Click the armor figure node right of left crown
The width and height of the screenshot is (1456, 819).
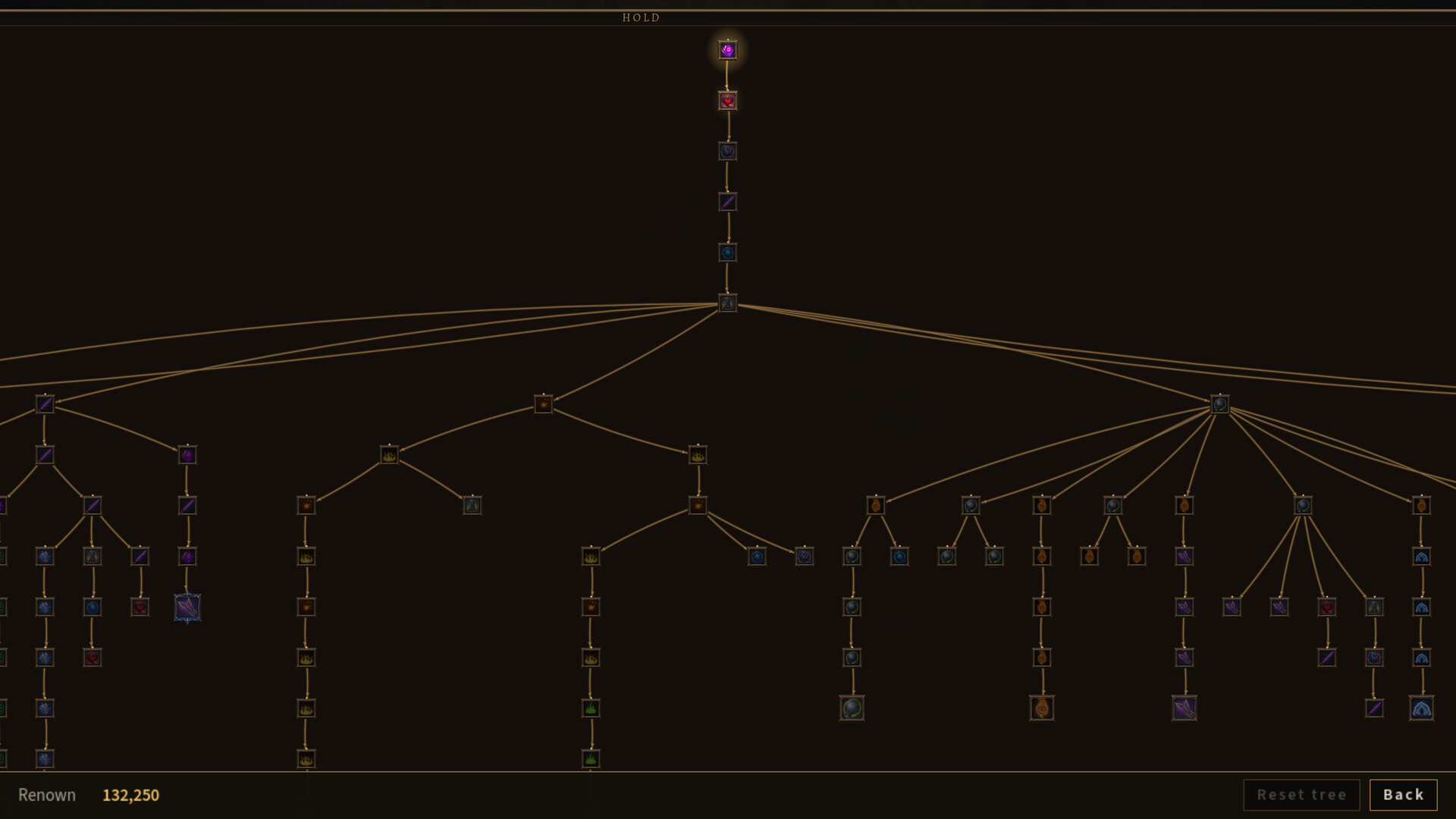[472, 505]
